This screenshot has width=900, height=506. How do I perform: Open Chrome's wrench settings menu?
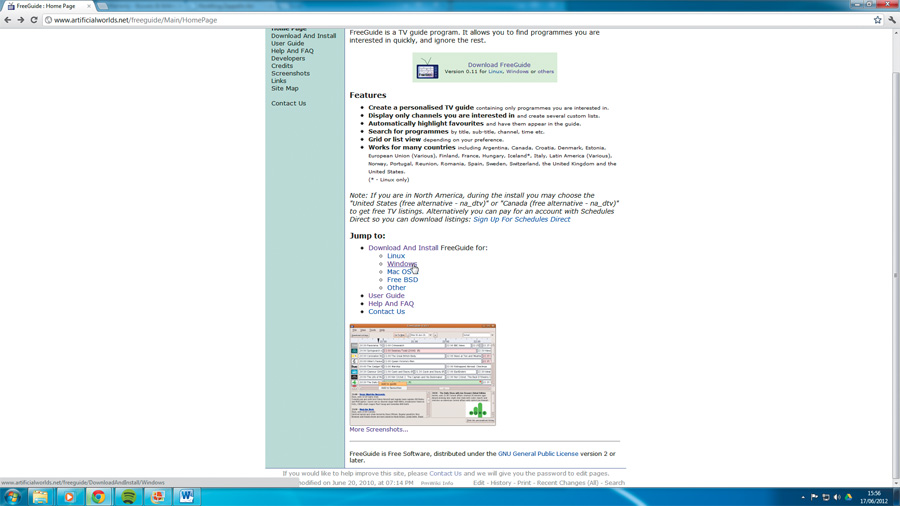892,20
